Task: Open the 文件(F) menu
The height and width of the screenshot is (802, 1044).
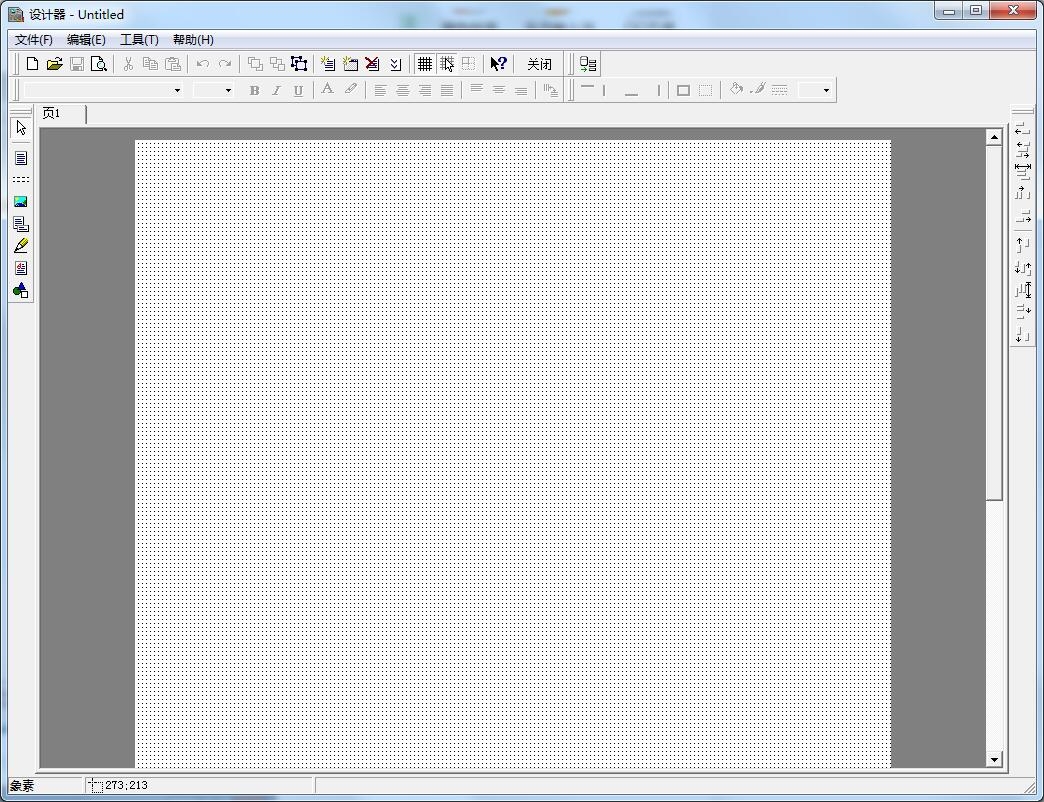Action: [x=34, y=40]
